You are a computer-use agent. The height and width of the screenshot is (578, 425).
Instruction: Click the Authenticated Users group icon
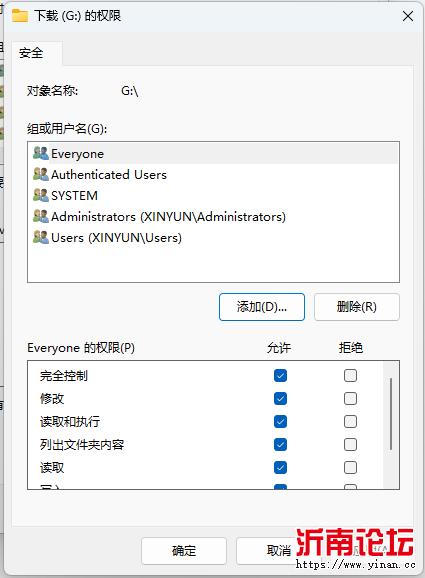[x=41, y=174]
